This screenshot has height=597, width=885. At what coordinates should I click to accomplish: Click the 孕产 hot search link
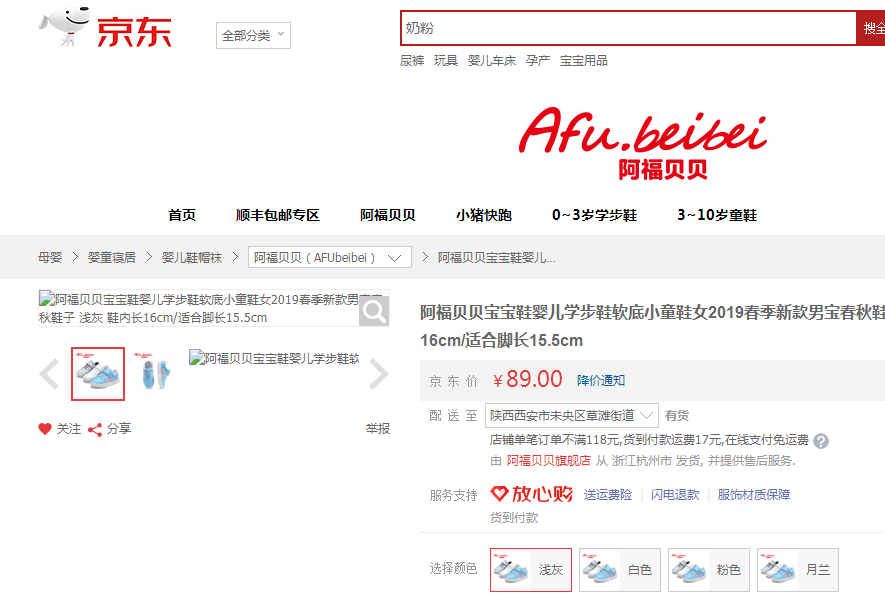point(538,61)
